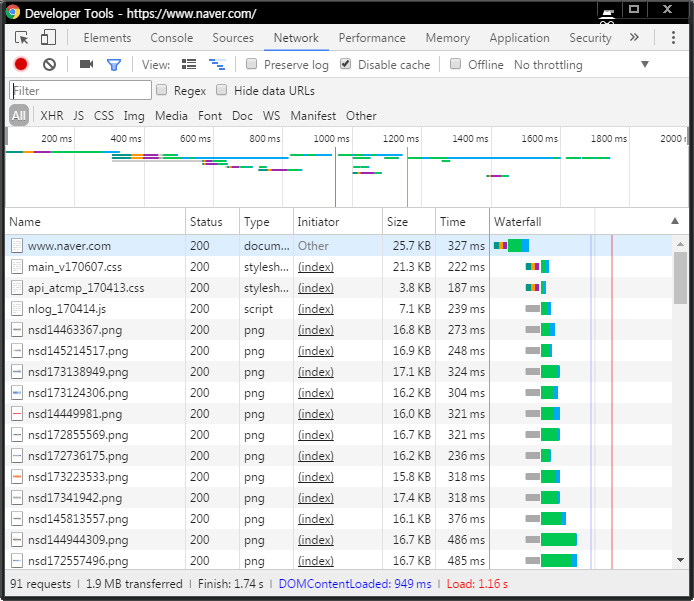The width and height of the screenshot is (694, 601).
Task: Filter requests by XHR type
Action: [52, 116]
